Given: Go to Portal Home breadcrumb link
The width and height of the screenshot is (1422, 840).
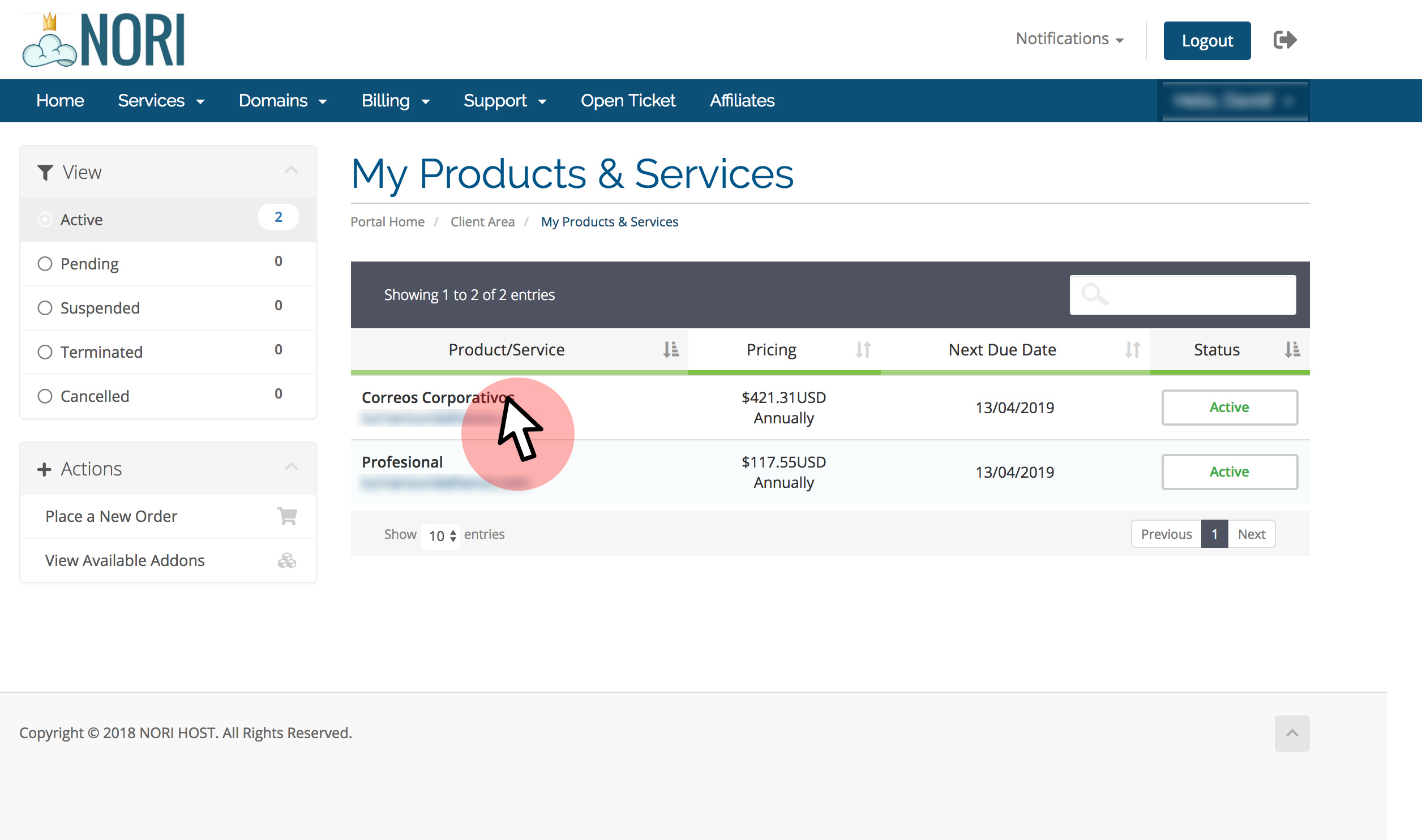Looking at the screenshot, I should pyautogui.click(x=387, y=222).
